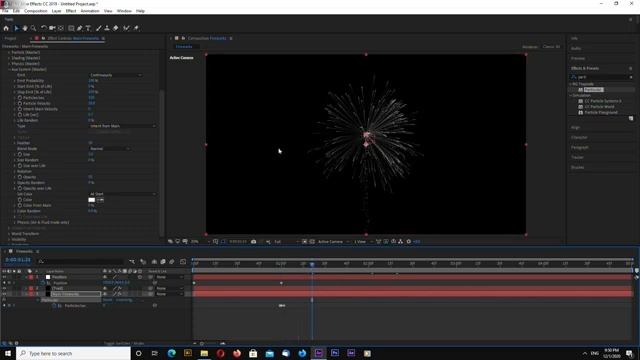Open File Explorer from taskbar
This screenshot has width=640, height=360.
204,353
